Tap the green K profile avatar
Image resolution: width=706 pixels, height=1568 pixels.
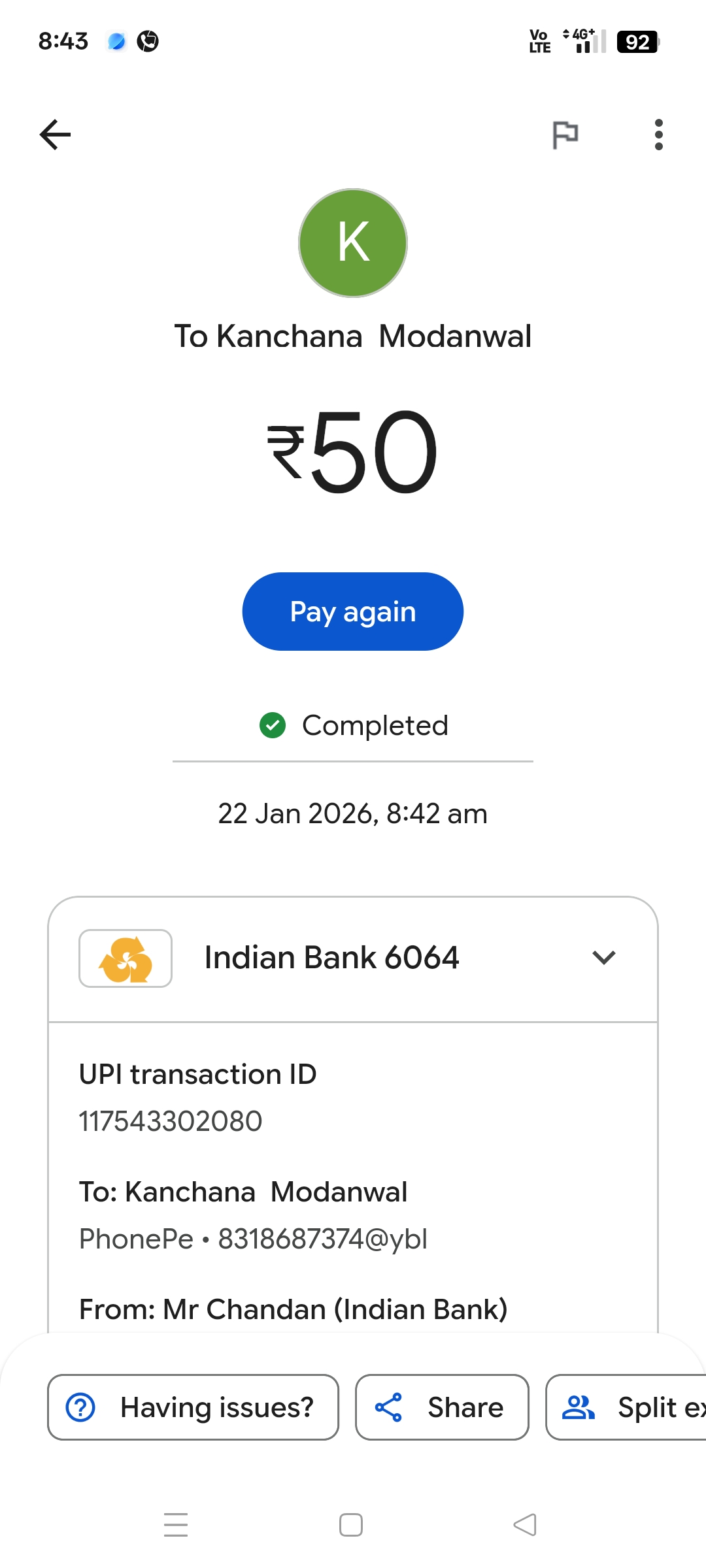(353, 243)
